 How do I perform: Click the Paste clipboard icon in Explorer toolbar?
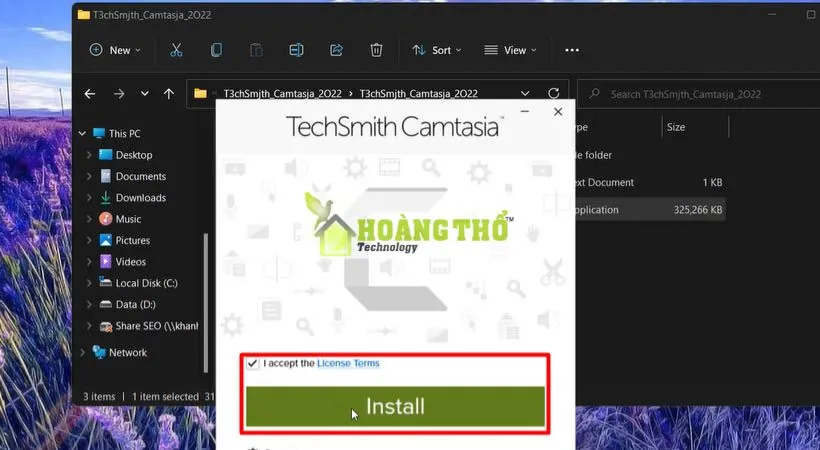[256, 50]
